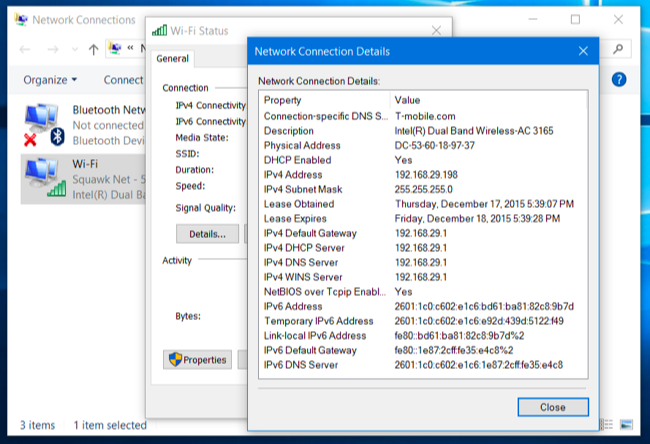
Task: Select the T-mobile.com DNS suffix value
Action: [x=425, y=116]
